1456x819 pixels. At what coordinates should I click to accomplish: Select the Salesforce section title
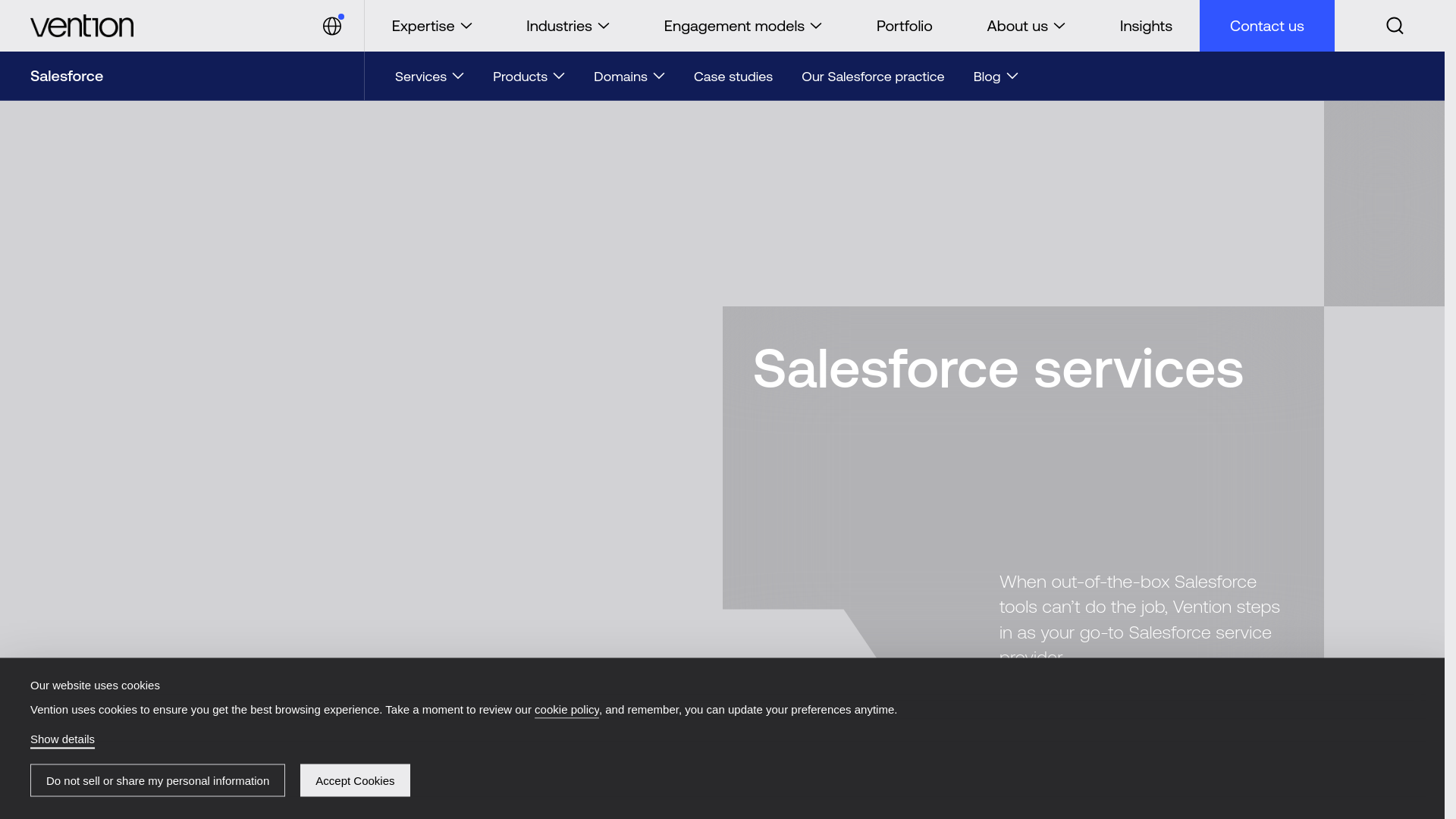point(67,76)
